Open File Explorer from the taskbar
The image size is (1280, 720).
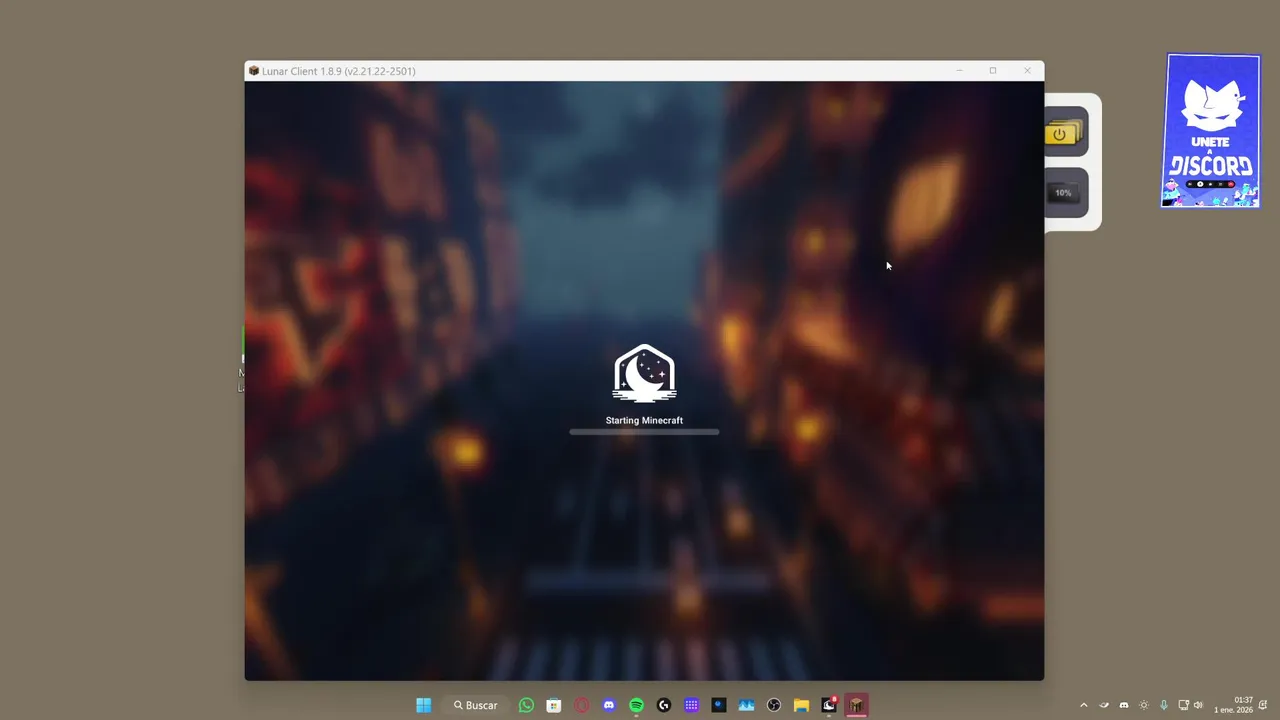[x=801, y=705]
